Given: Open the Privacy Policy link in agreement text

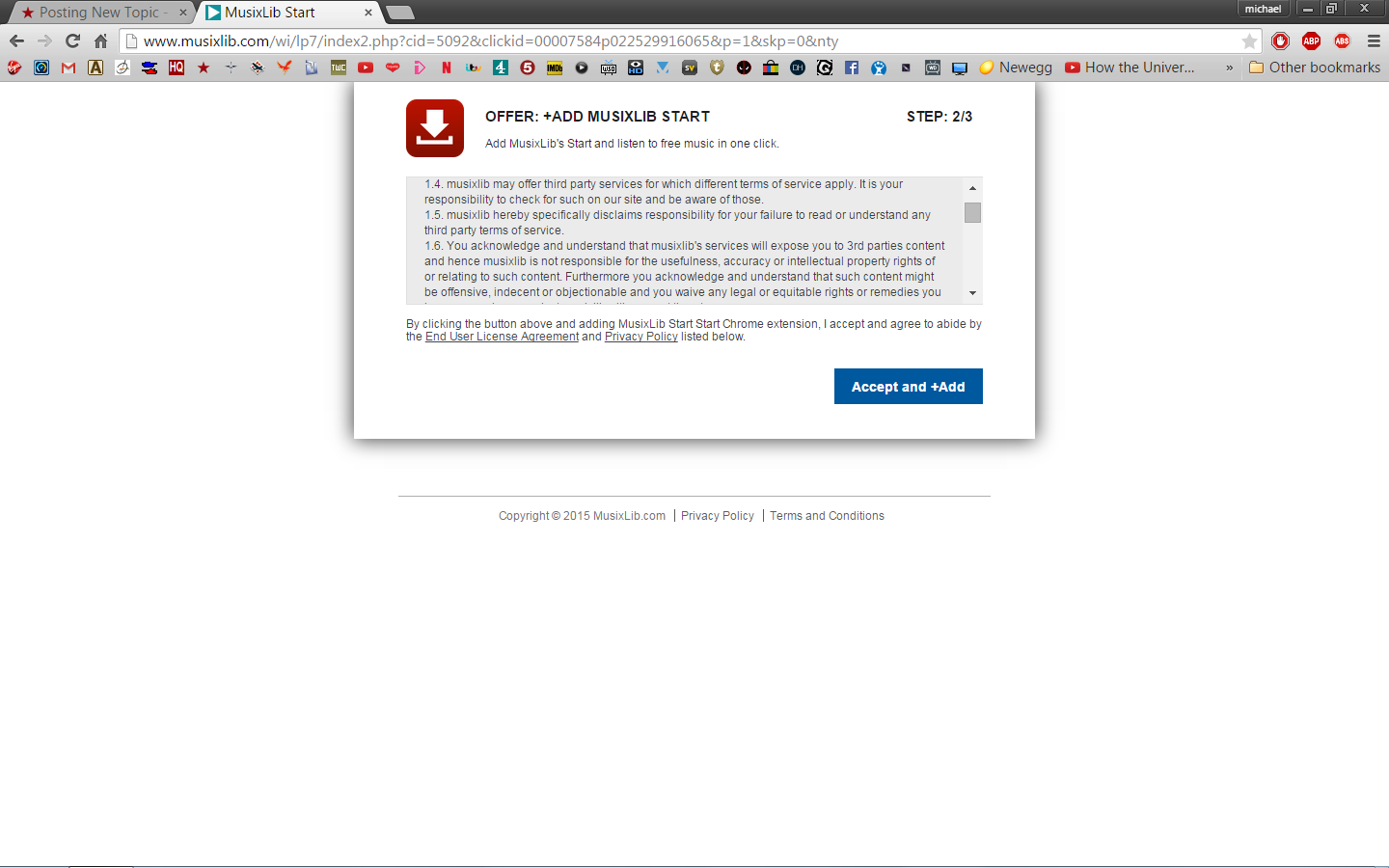Looking at the screenshot, I should (x=641, y=337).
